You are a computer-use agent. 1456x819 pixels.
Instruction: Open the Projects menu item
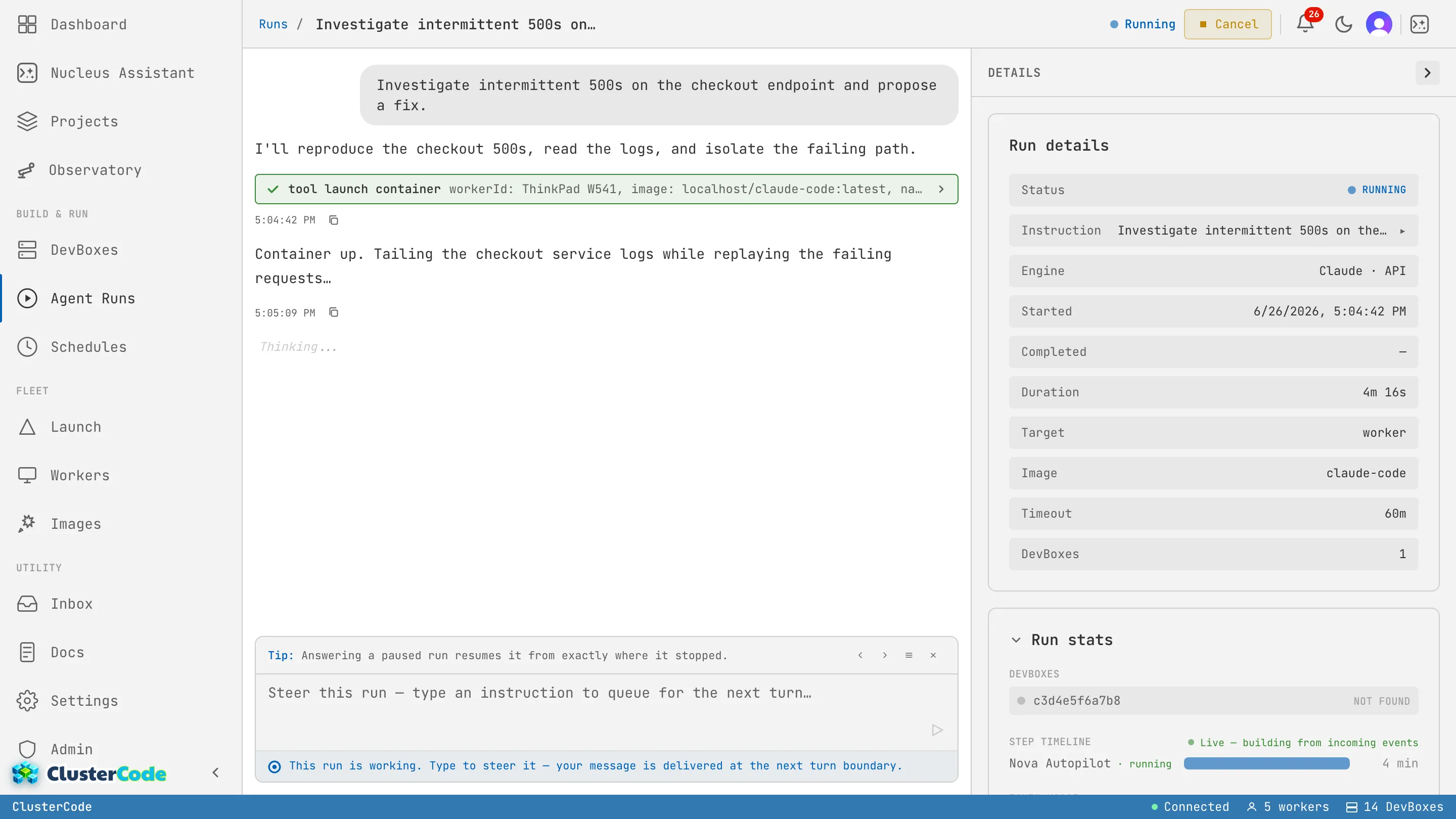[x=84, y=121]
